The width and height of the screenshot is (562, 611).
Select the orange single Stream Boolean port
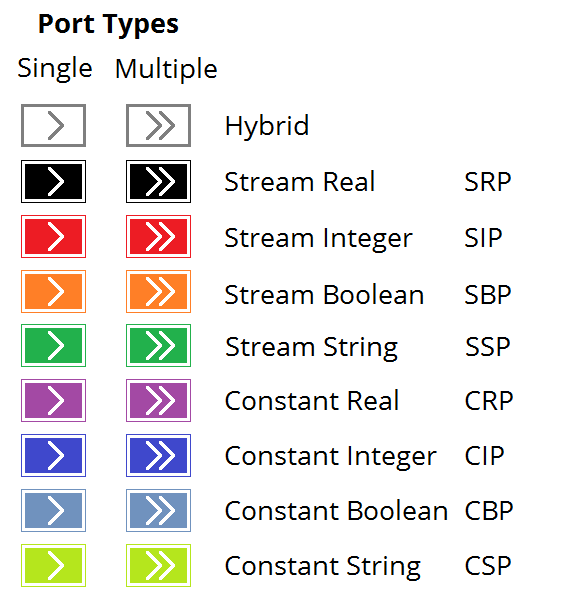[x=53, y=291]
